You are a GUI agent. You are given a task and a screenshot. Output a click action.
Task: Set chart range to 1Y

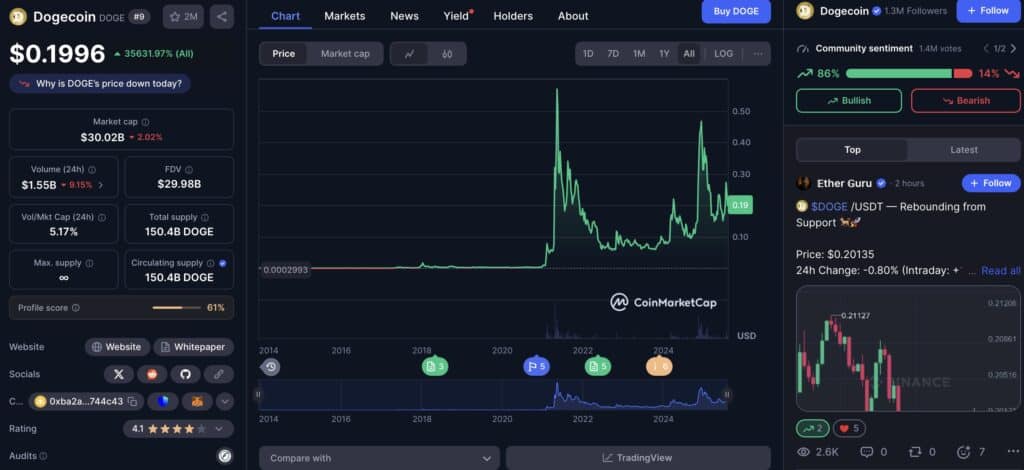coord(664,54)
